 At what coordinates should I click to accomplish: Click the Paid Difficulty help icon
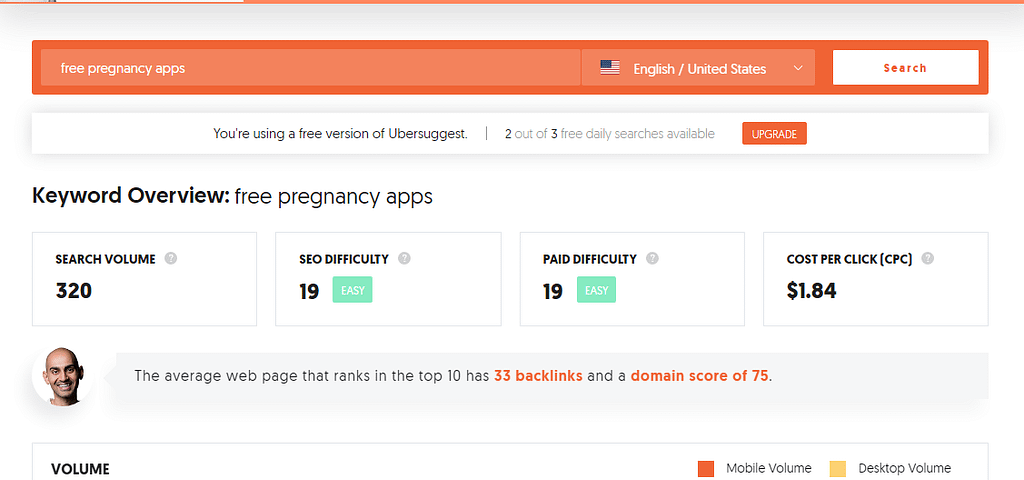tap(652, 259)
